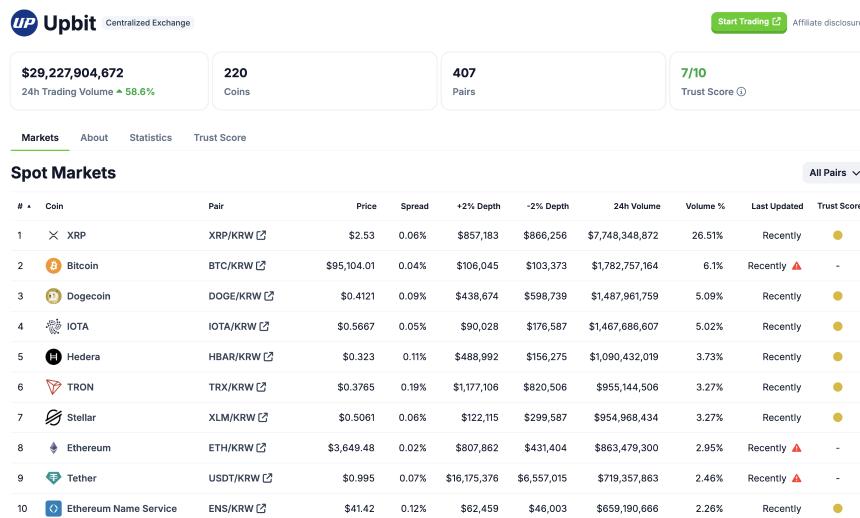Open external link icon beside TRX/KRW
This screenshot has height=518, width=860.
click(x=261, y=386)
